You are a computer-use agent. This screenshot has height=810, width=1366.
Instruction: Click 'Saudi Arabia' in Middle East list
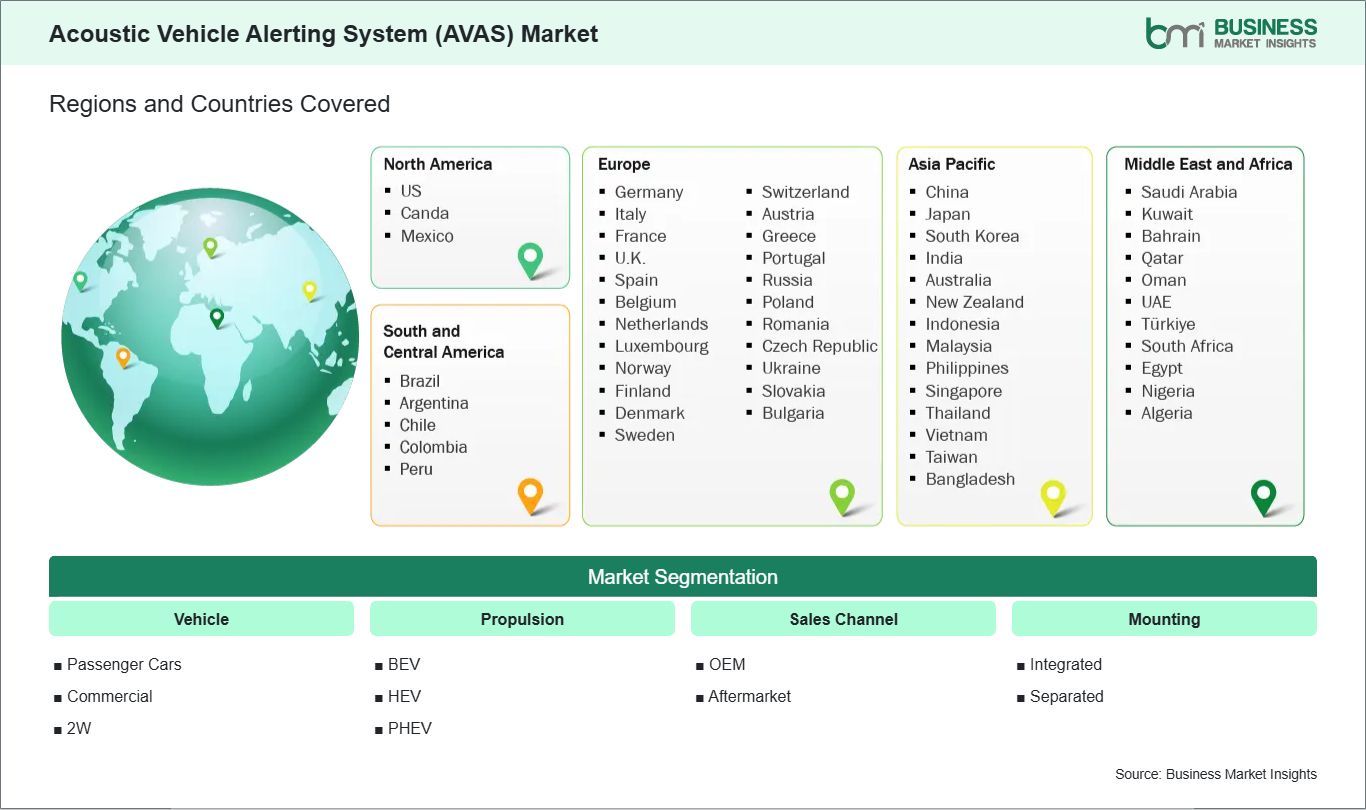pos(1189,192)
